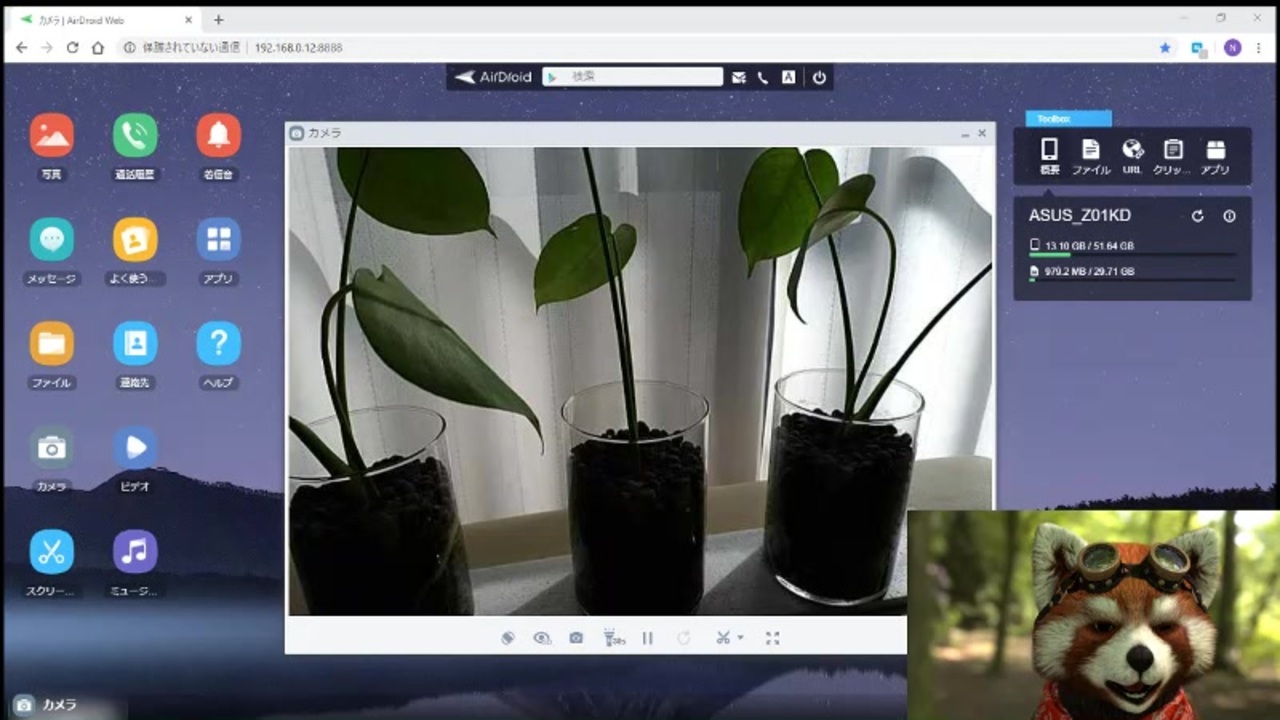The height and width of the screenshot is (720, 1280).
Task: Select the ファイル tab in Toolbox
Action: (1091, 157)
